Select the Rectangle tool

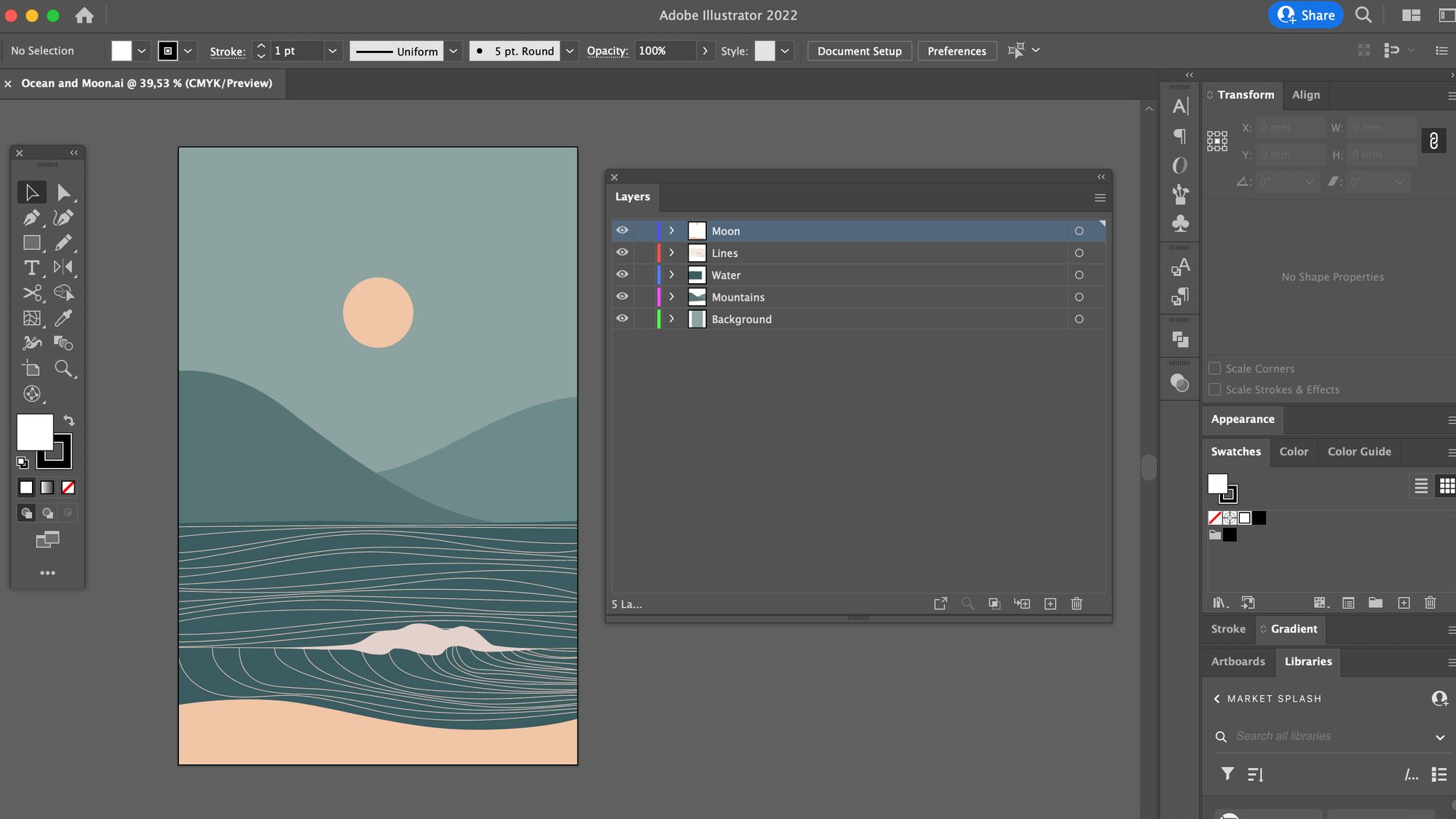pyautogui.click(x=32, y=243)
